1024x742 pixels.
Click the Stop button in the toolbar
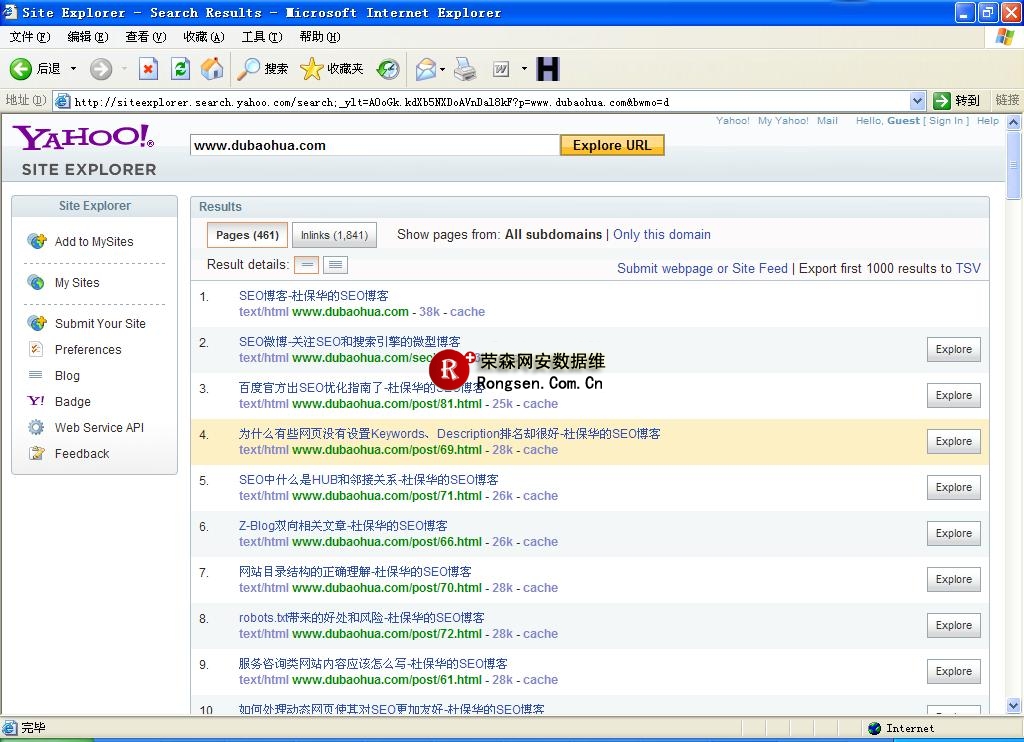[148, 69]
